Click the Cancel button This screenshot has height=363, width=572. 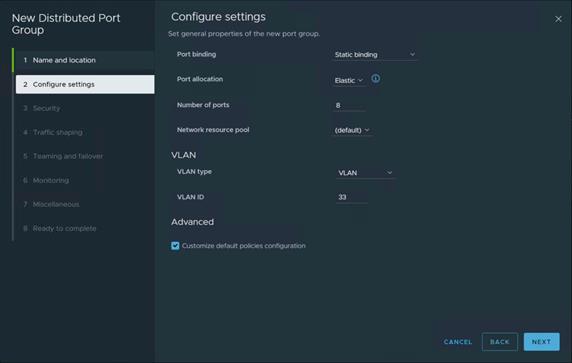coord(458,342)
